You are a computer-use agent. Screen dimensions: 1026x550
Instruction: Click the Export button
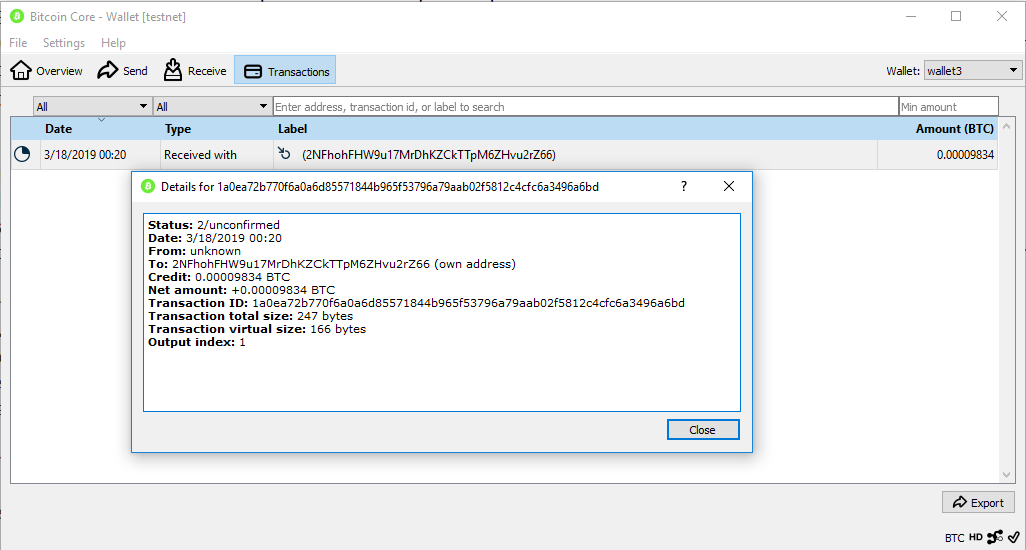(978, 502)
